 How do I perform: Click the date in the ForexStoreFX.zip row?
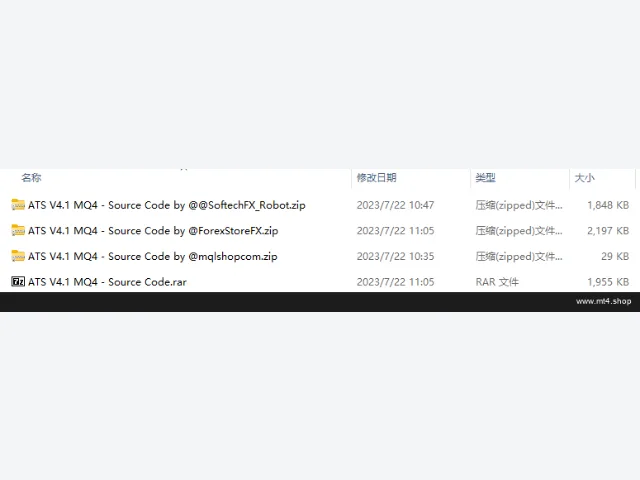click(395, 231)
